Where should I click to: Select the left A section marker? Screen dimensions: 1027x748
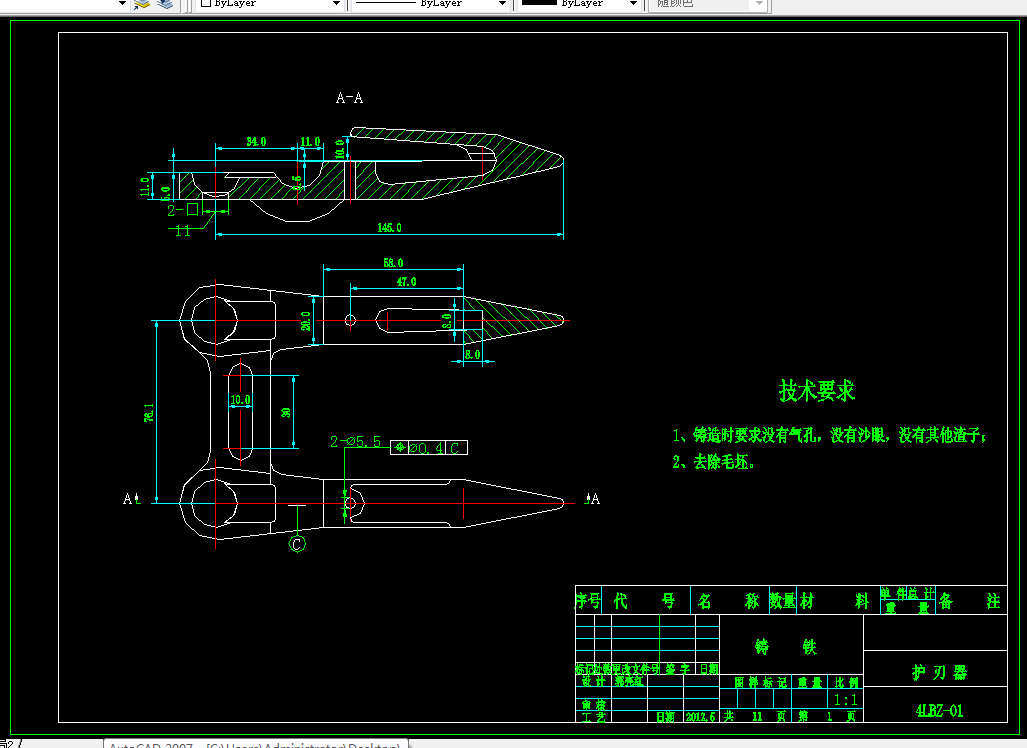[x=131, y=499]
